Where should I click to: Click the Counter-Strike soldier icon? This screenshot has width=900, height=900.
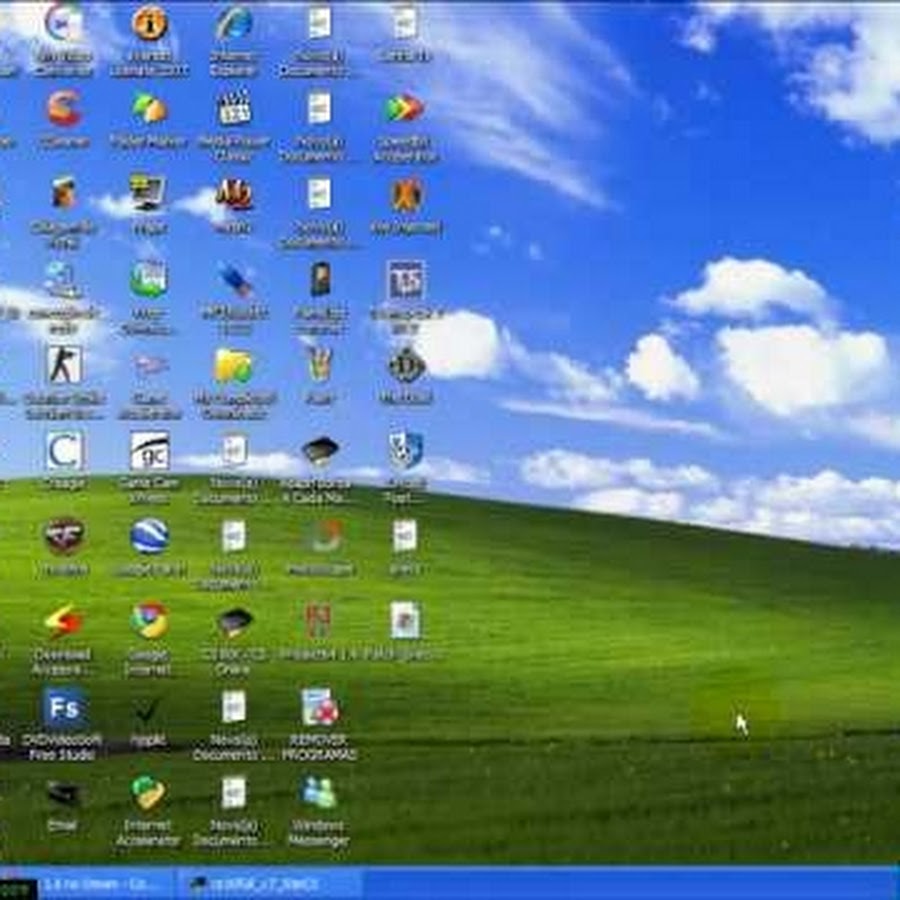tap(64, 365)
